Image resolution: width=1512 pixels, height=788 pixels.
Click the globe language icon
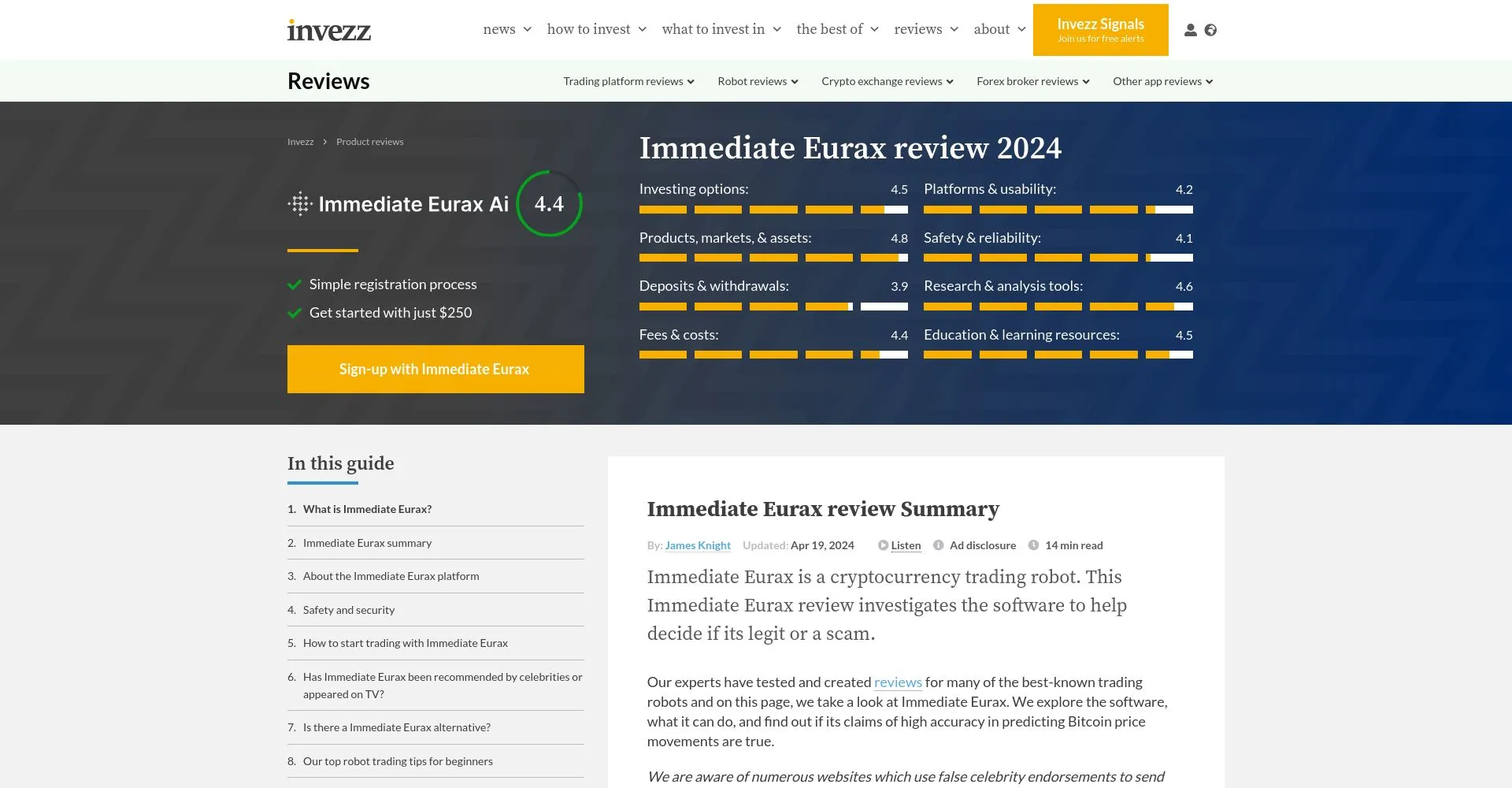pos(1211,30)
